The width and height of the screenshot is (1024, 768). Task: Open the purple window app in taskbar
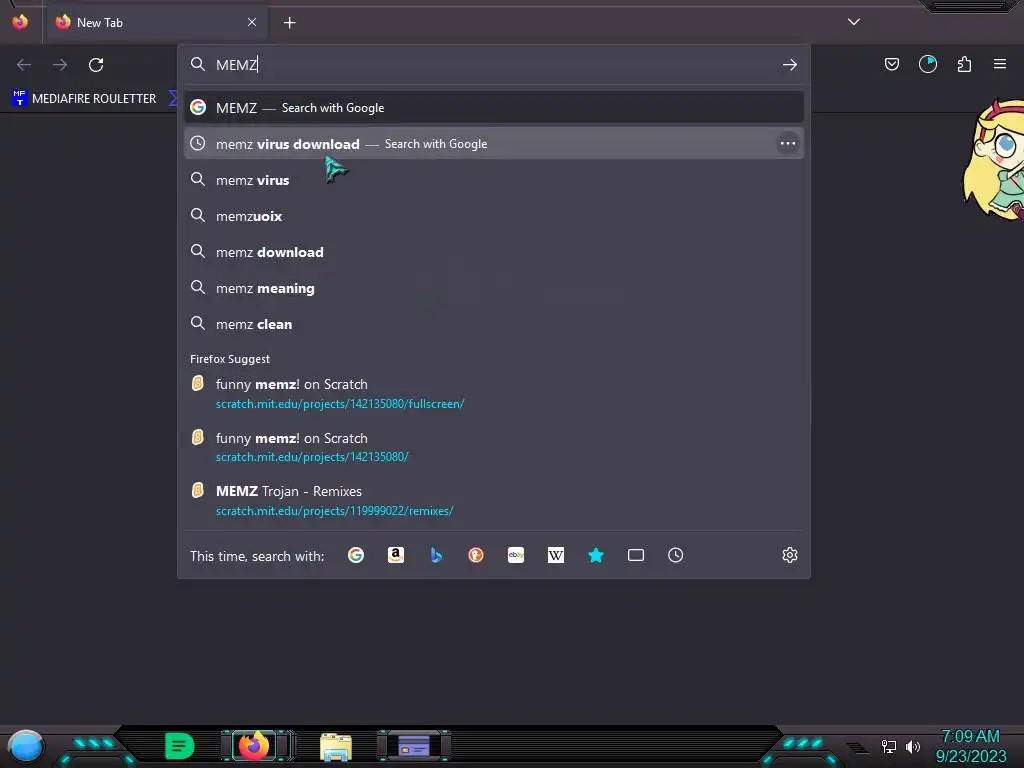414,746
